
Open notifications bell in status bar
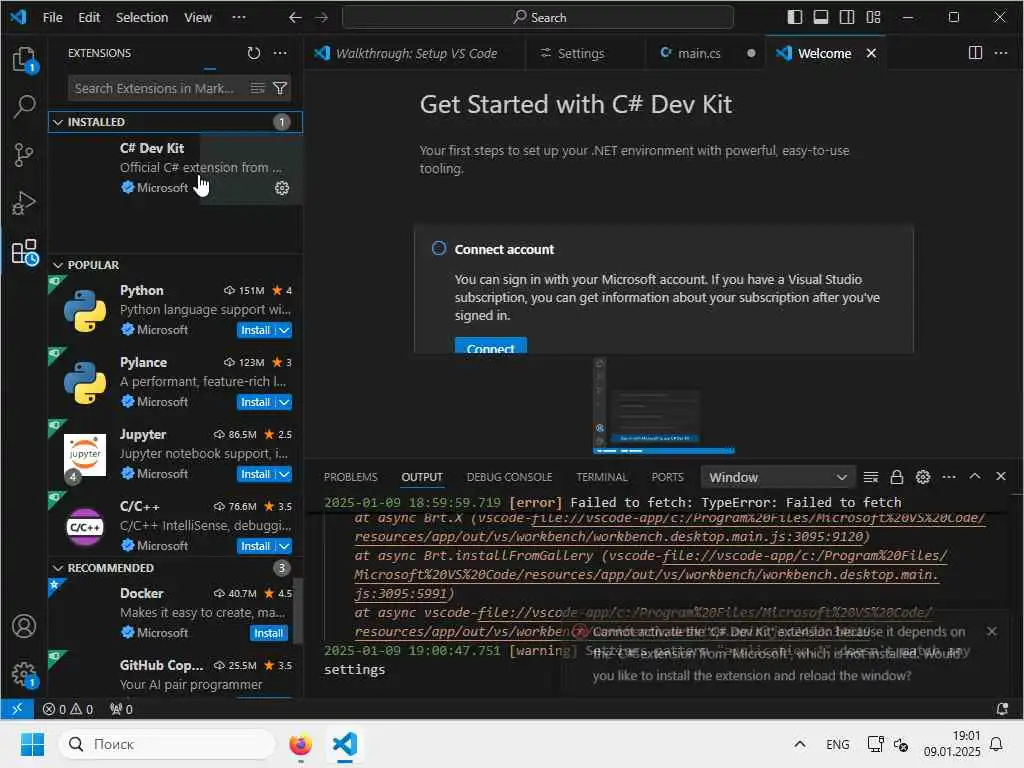coord(1002,709)
